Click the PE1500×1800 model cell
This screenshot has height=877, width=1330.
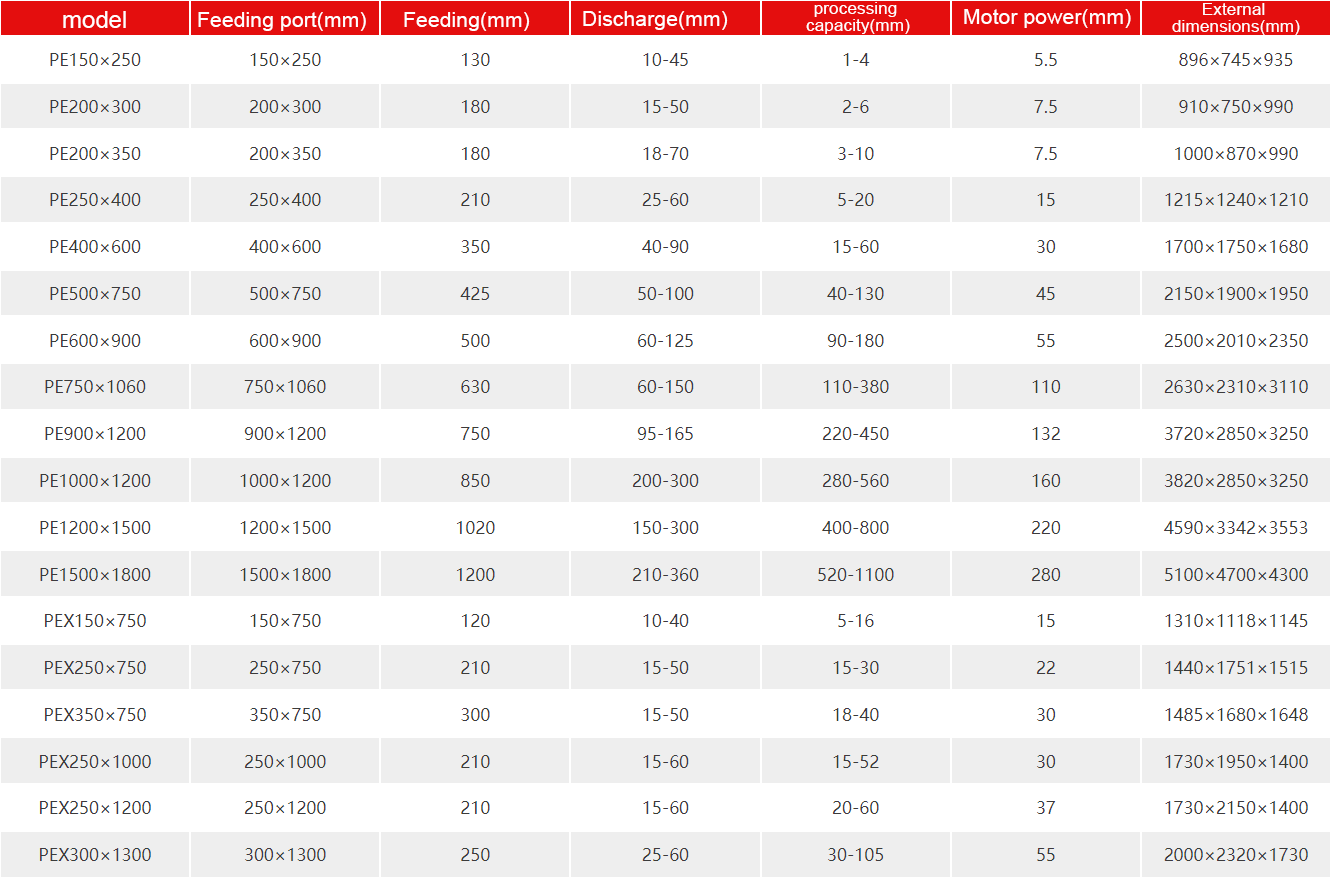pyautogui.click(x=95, y=575)
